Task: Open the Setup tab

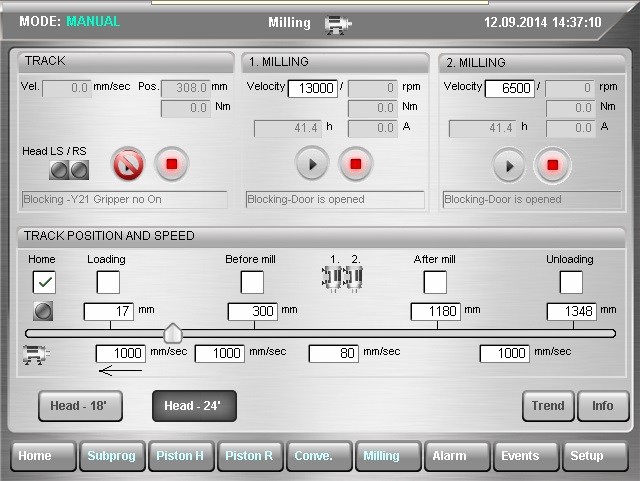Action: (595, 456)
